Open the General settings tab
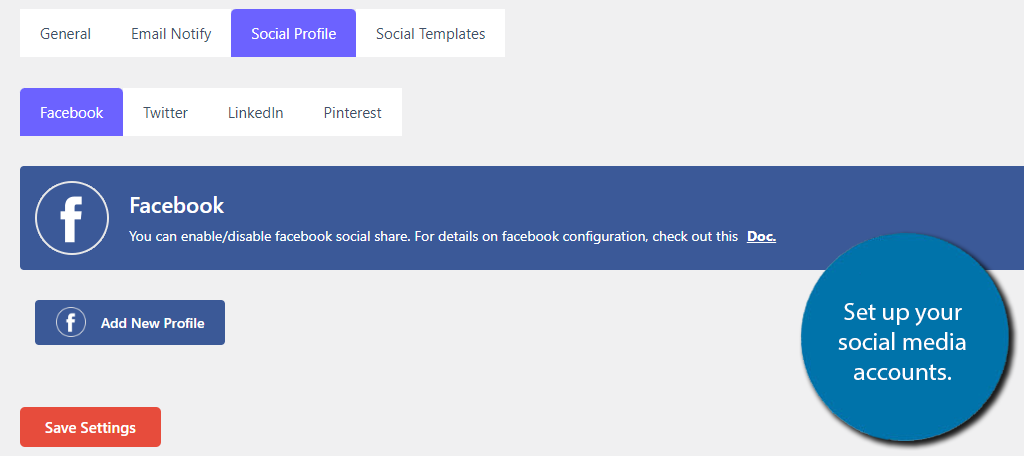The width and height of the screenshot is (1024, 456). click(65, 33)
